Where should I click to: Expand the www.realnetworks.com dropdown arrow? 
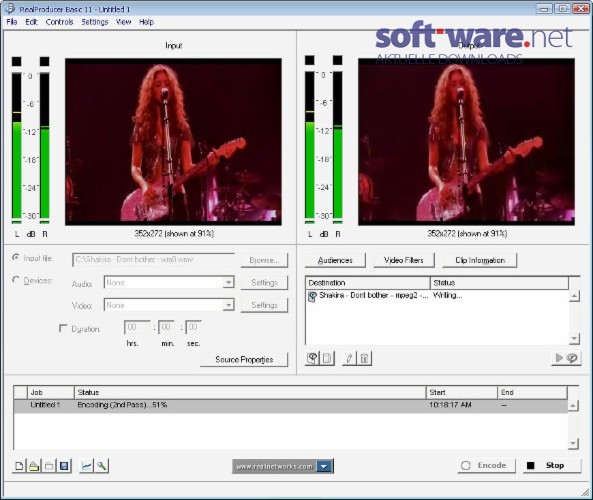[x=324, y=466]
